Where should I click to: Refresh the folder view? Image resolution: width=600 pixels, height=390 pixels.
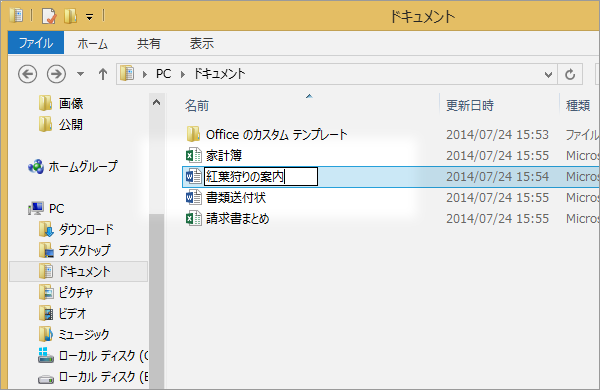click(570, 74)
